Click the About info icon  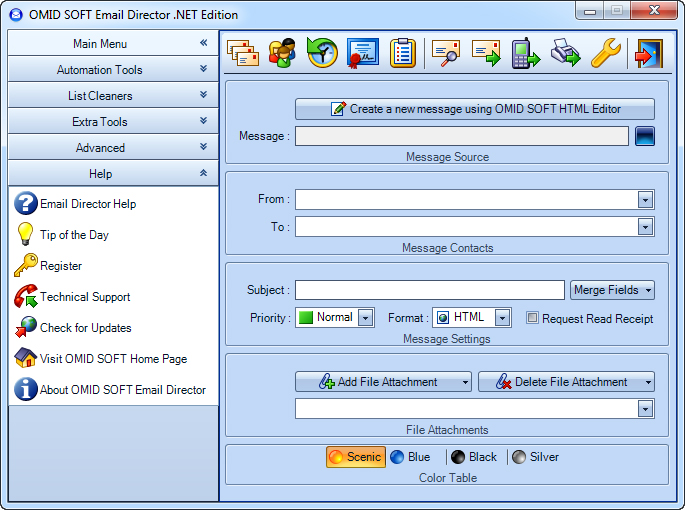tap(26, 389)
